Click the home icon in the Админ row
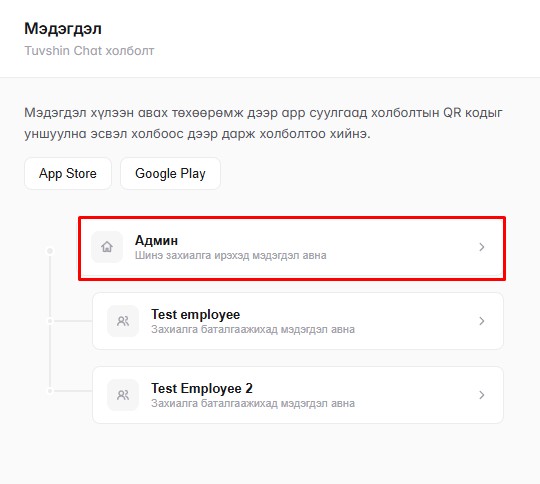The height and width of the screenshot is (484, 540). click(107, 247)
